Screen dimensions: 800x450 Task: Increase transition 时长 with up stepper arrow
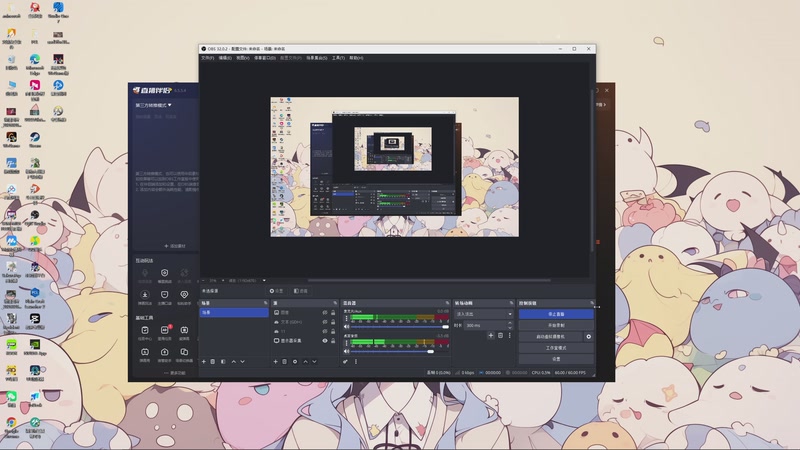pos(510,323)
